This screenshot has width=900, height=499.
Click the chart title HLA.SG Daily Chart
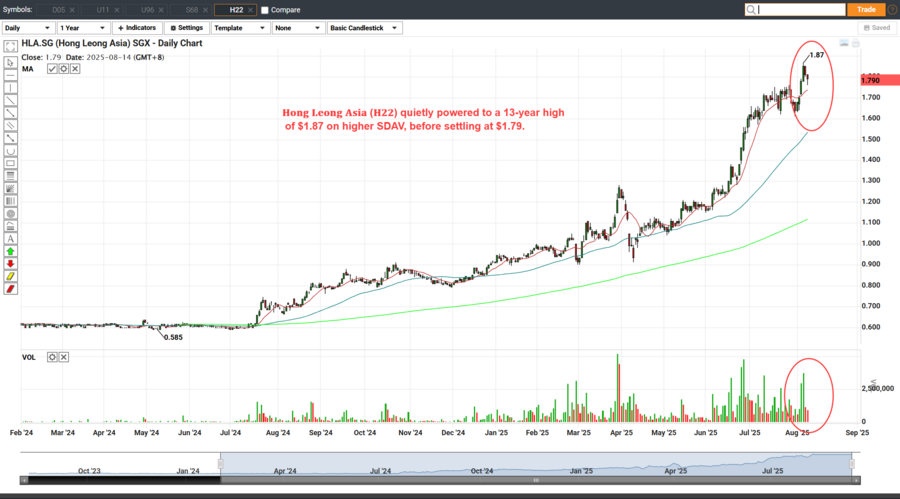click(112, 43)
